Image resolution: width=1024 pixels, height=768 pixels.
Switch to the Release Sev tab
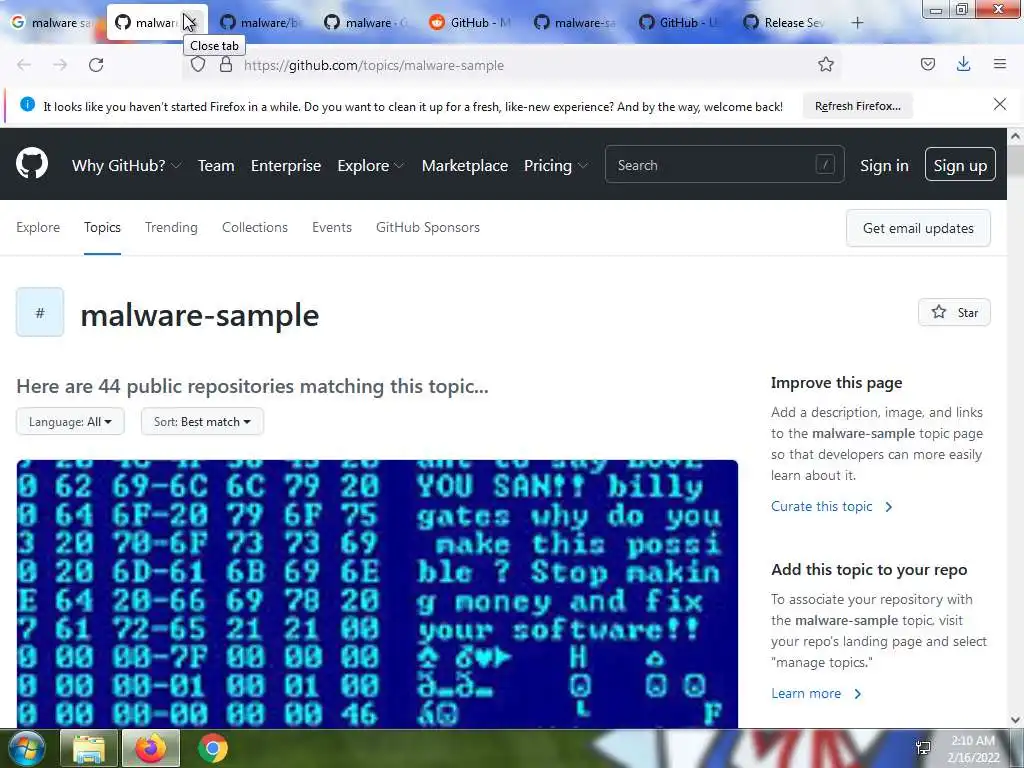click(x=784, y=23)
